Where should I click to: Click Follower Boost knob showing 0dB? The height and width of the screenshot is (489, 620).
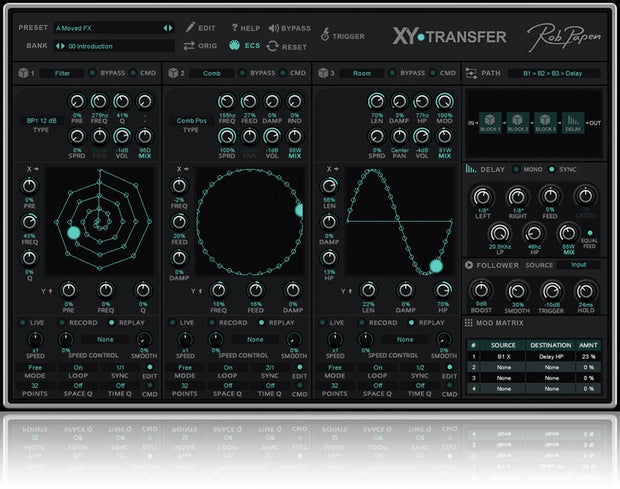[x=481, y=291]
